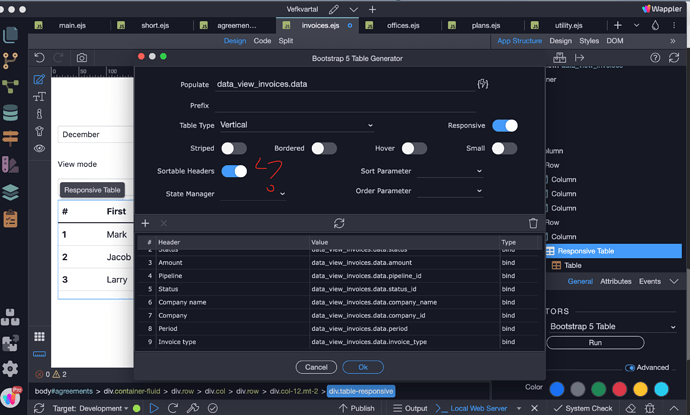Refresh the table columns list
Viewport: 690px width, 415px height.
pos(339,223)
